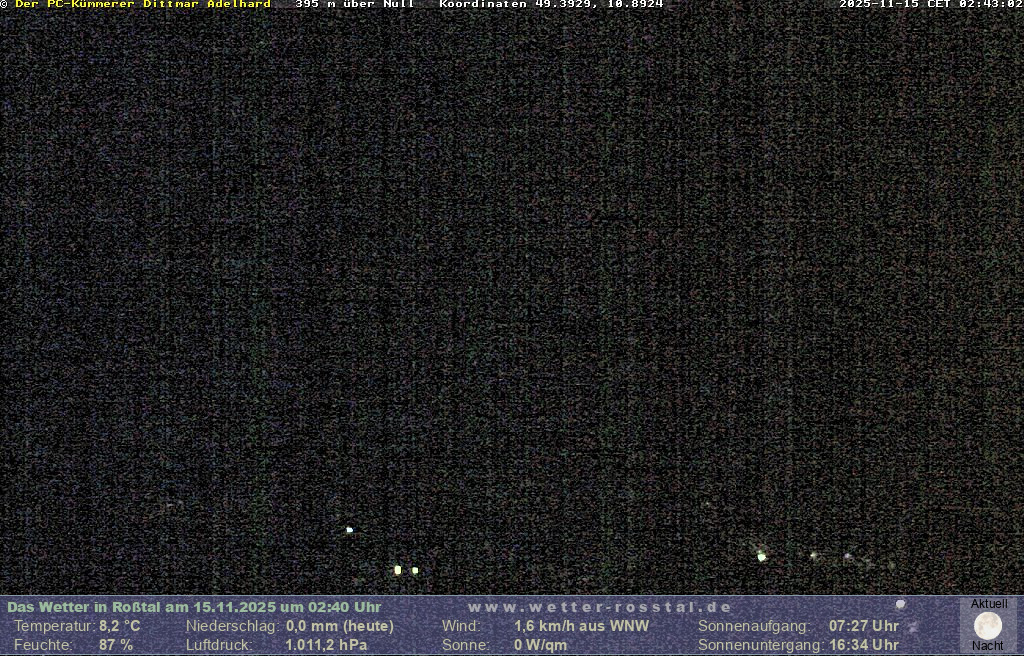Click the copyright symbol in the header
Viewport: 1024px width, 656px height.
tap(4, 4)
